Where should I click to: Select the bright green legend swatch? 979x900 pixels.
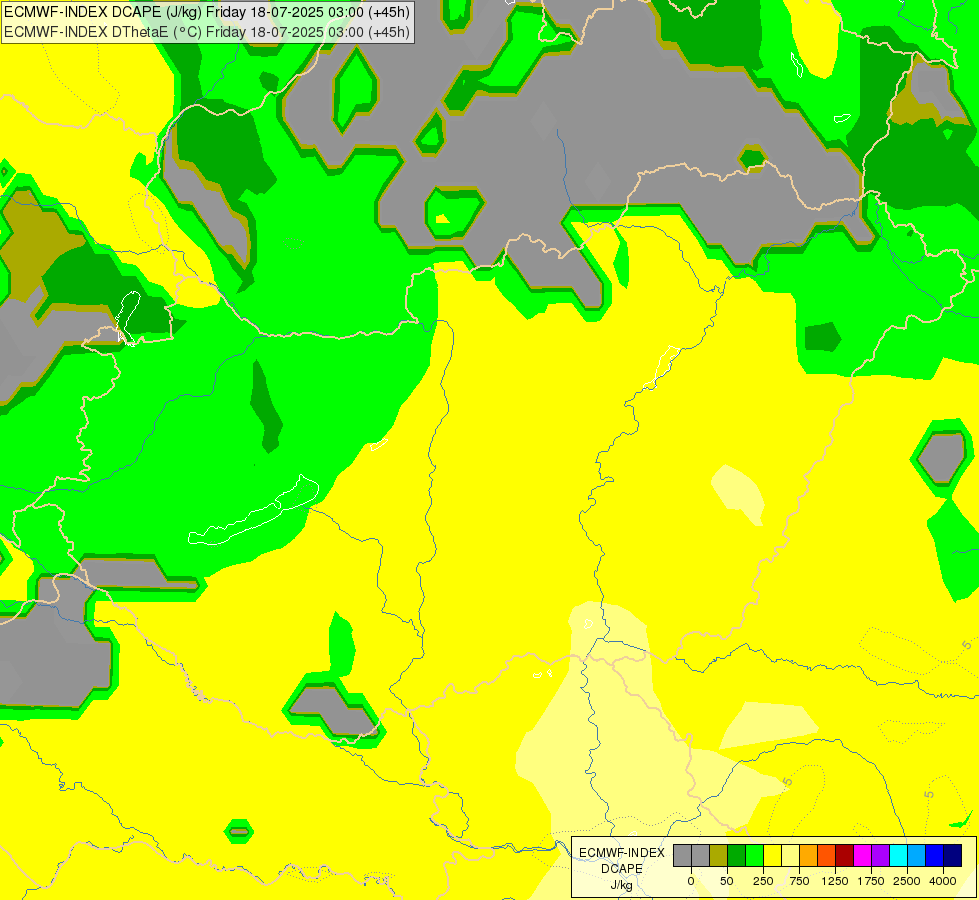click(754, 855)
